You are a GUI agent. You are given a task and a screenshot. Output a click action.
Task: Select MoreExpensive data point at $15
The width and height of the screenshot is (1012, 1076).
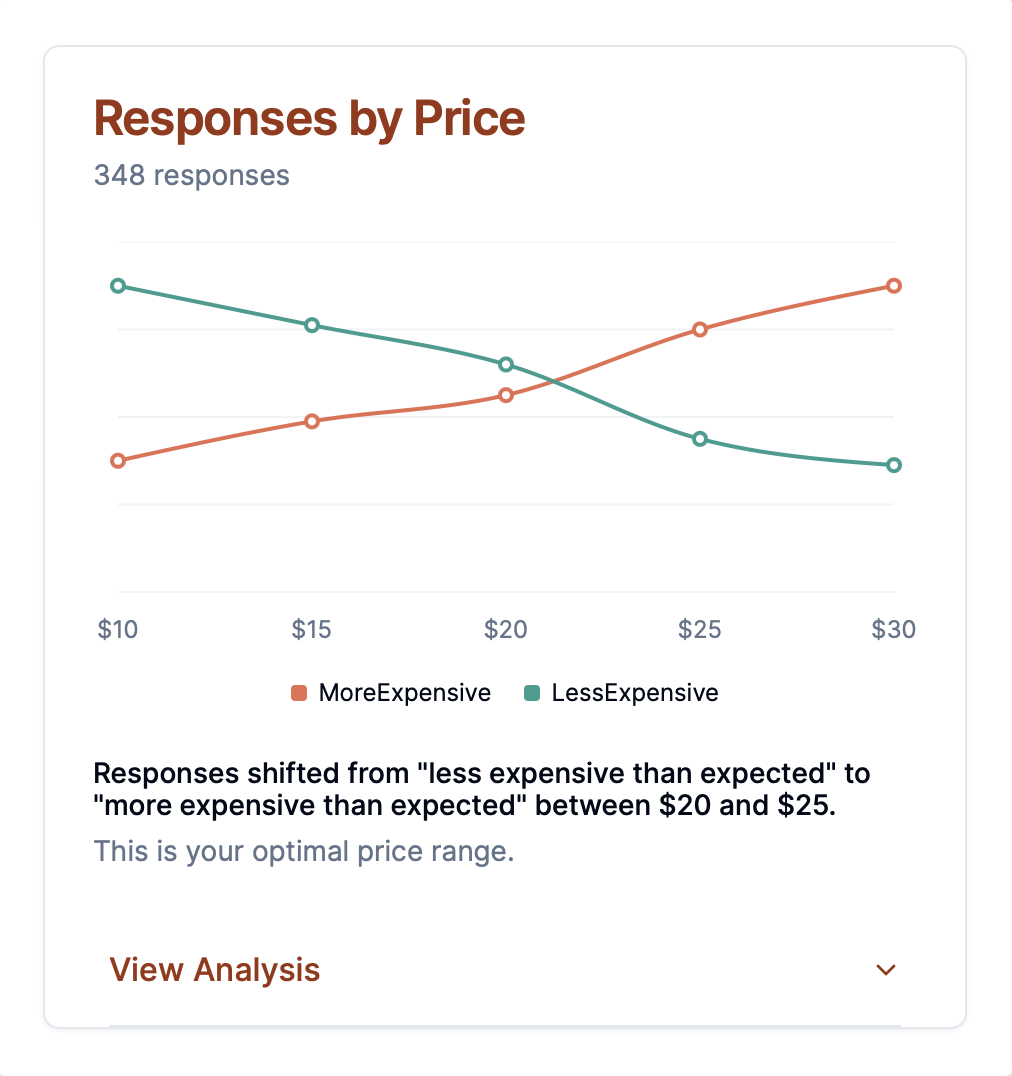312,421
